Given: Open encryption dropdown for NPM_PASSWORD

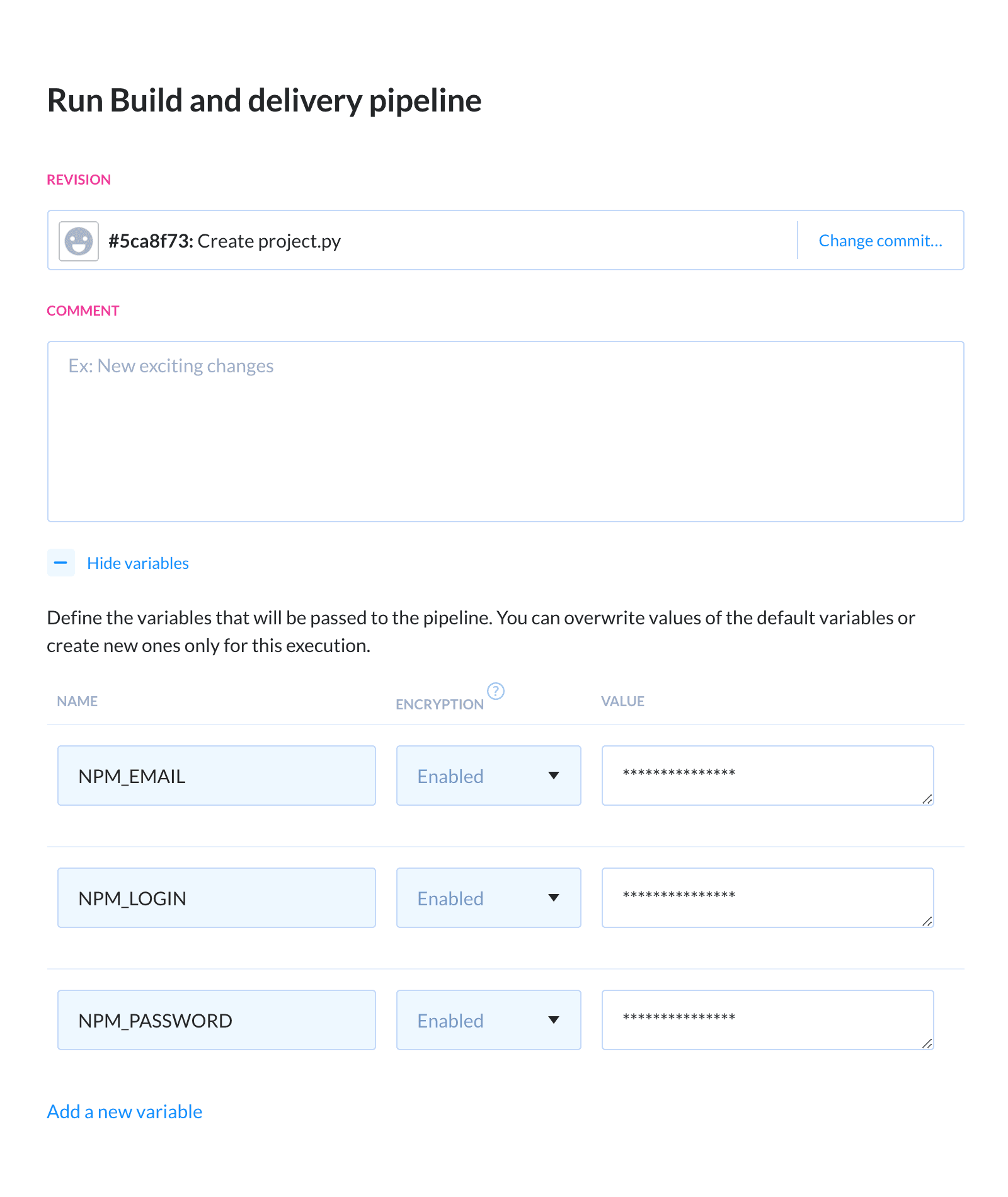Looking at the screenshot, I should click(488, 1020).
